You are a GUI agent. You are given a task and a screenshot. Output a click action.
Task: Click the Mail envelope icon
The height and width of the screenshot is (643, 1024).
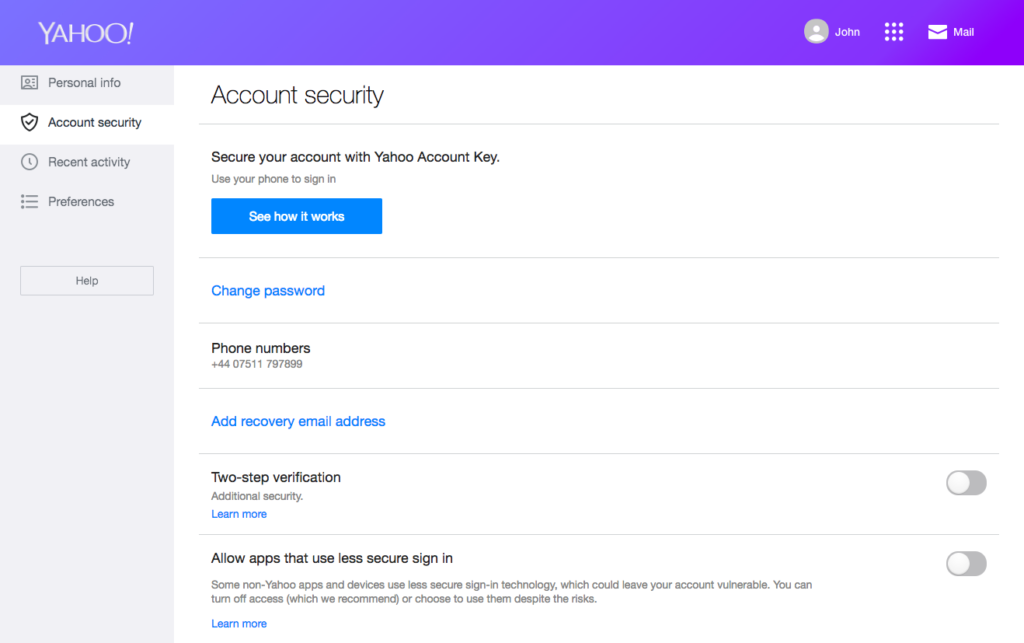pos(937,32)
